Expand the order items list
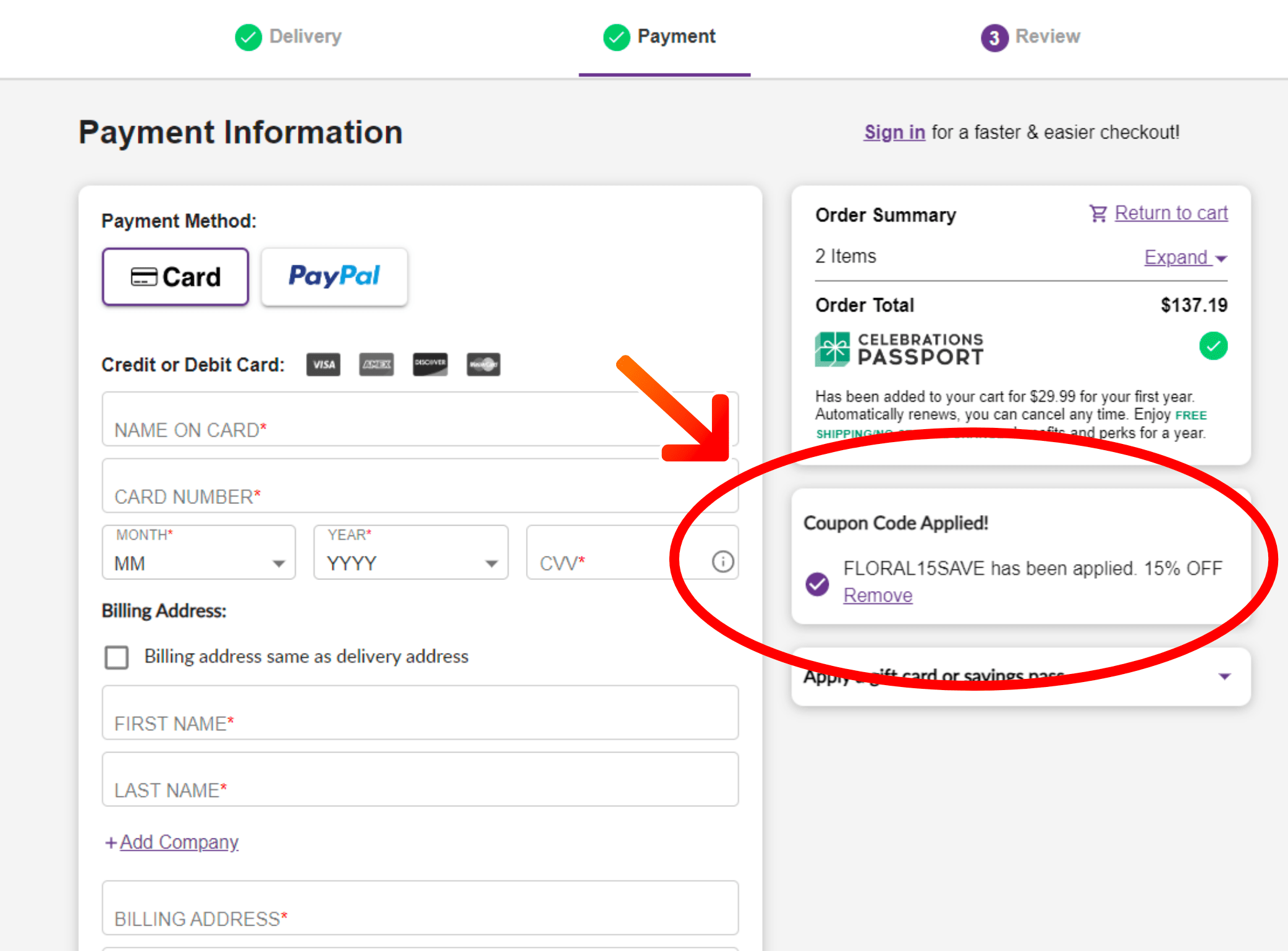Image resolution: width=1288 pixels, height=951 pixels. tap(1185, 257)
